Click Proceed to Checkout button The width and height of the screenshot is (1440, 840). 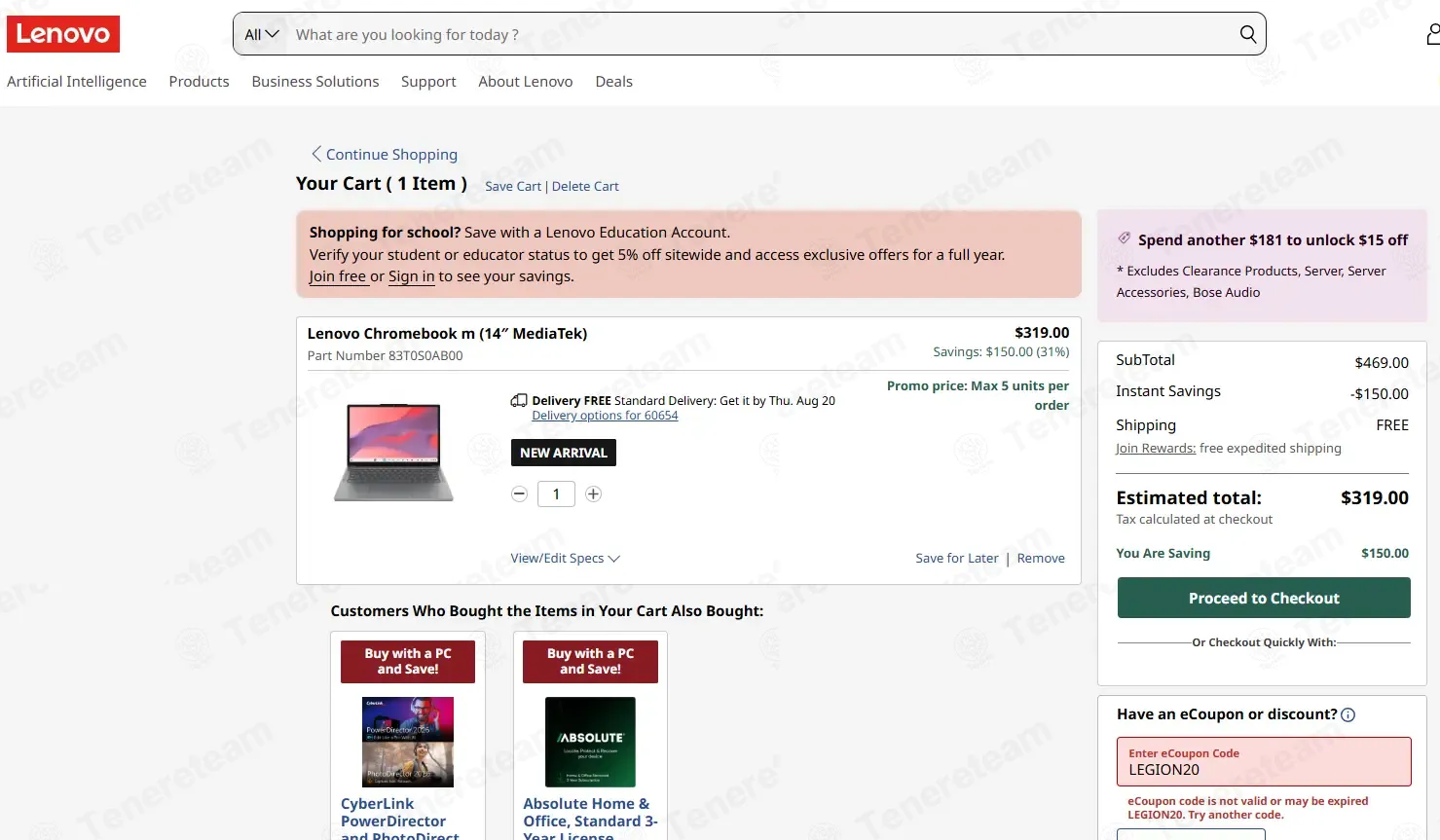tap(1264, 598)
